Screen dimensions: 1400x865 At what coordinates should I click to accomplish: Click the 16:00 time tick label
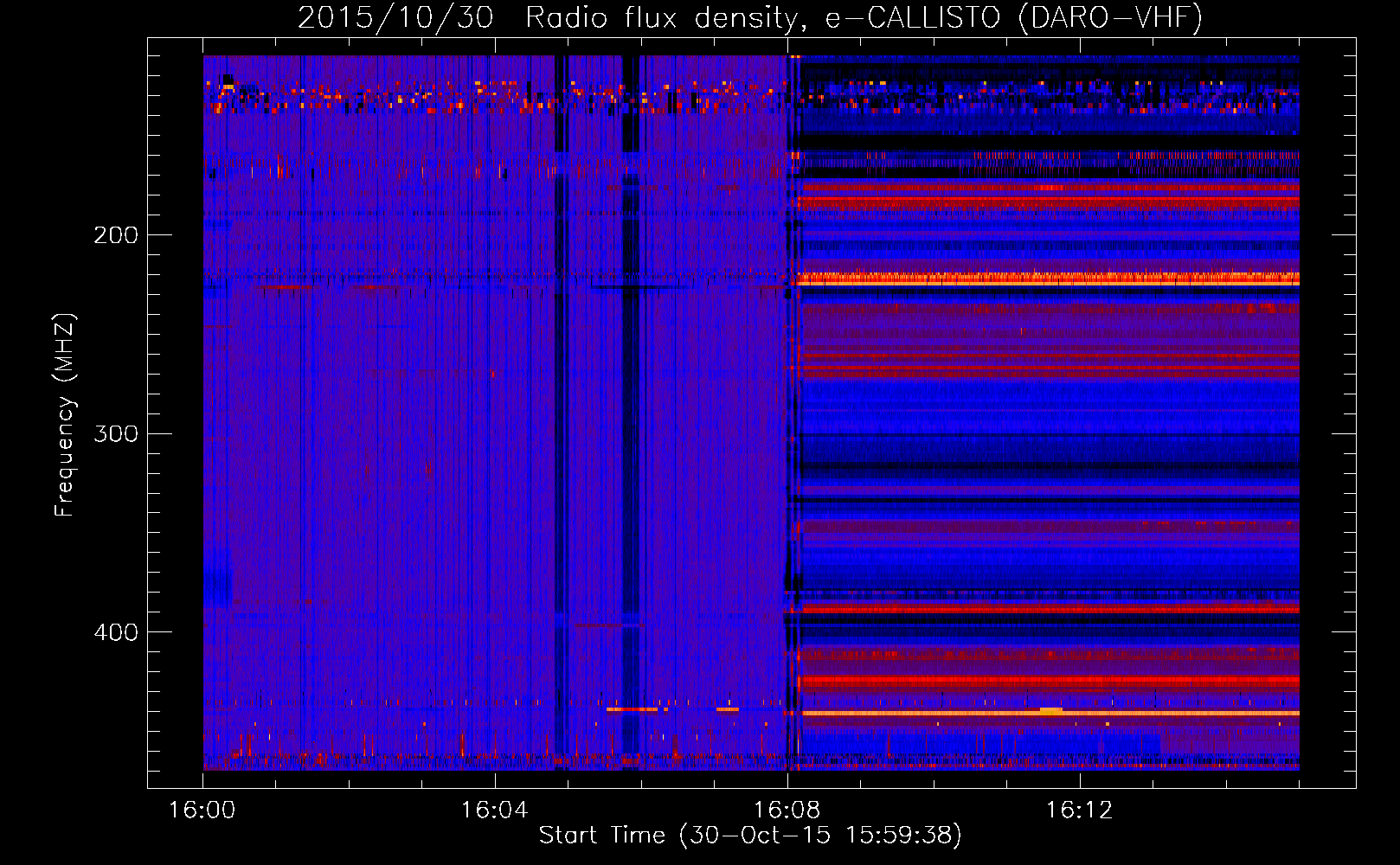[202, 811]
